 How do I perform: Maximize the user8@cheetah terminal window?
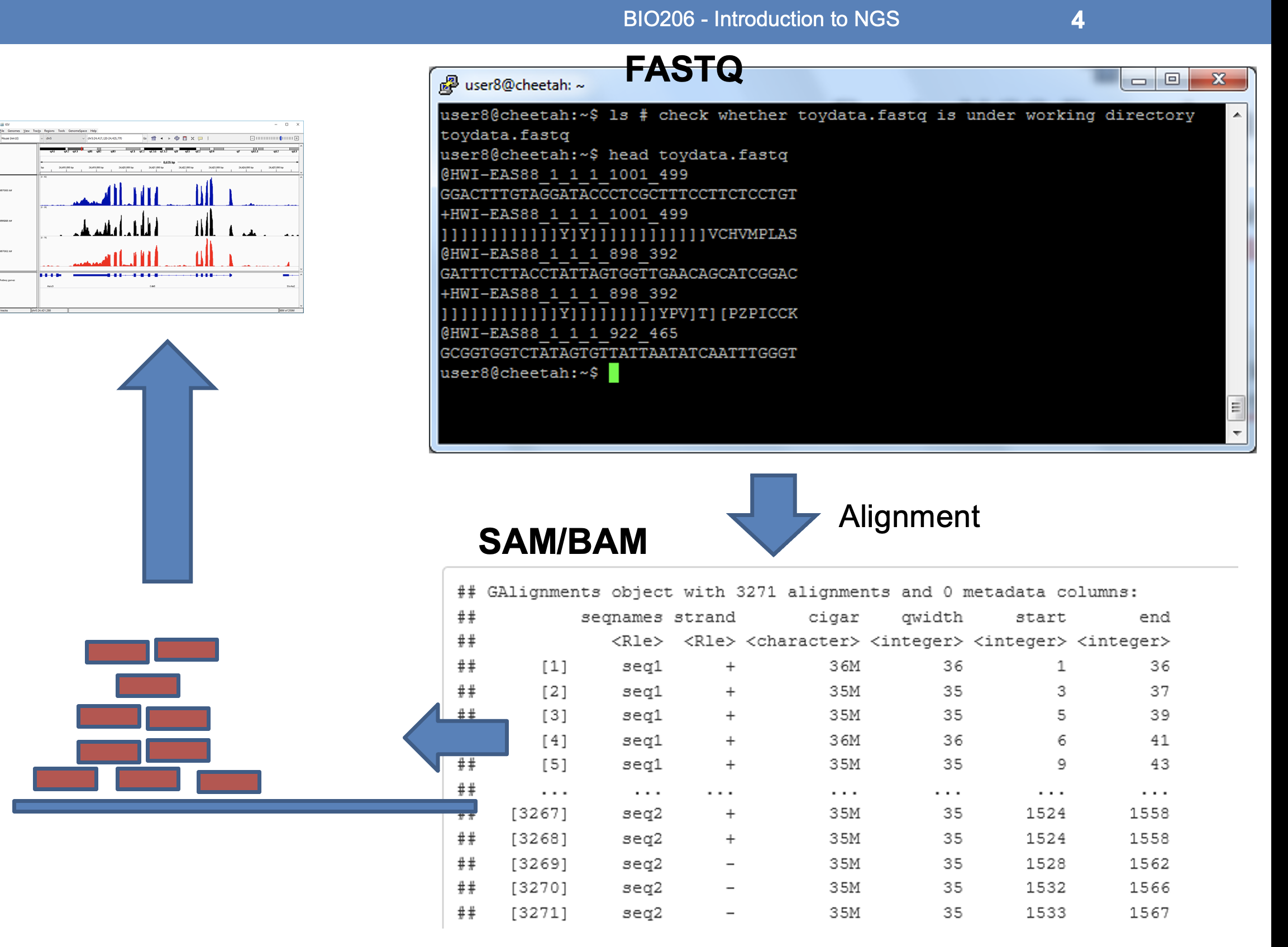[1172, 80]
